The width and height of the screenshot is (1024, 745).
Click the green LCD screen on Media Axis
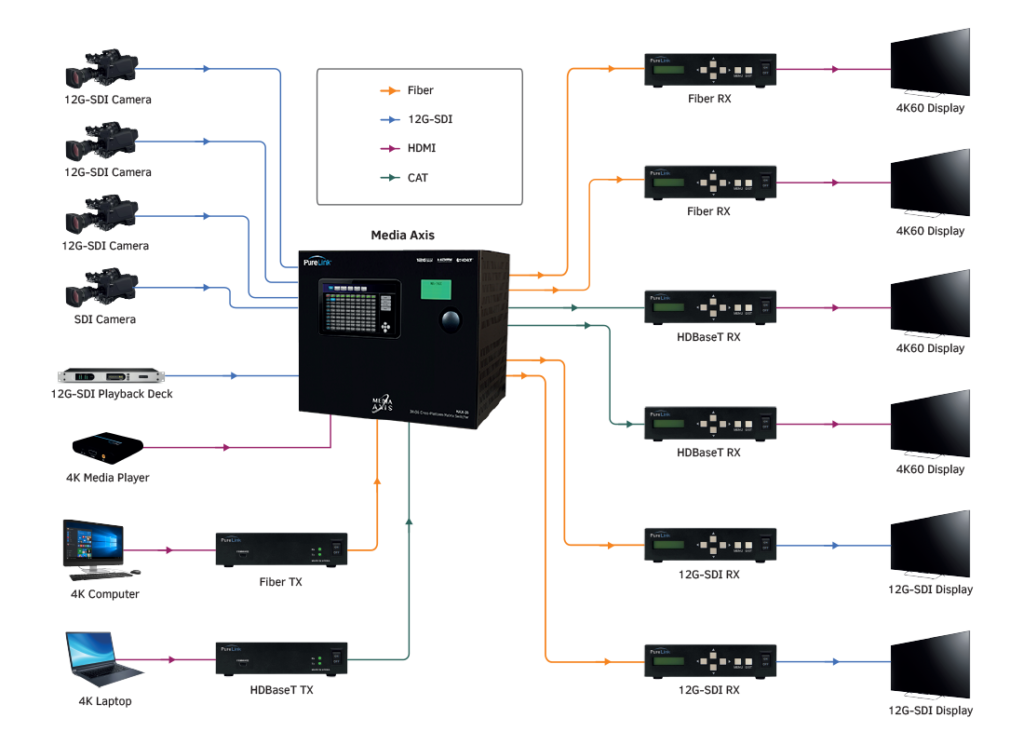[x=435, y=289]
